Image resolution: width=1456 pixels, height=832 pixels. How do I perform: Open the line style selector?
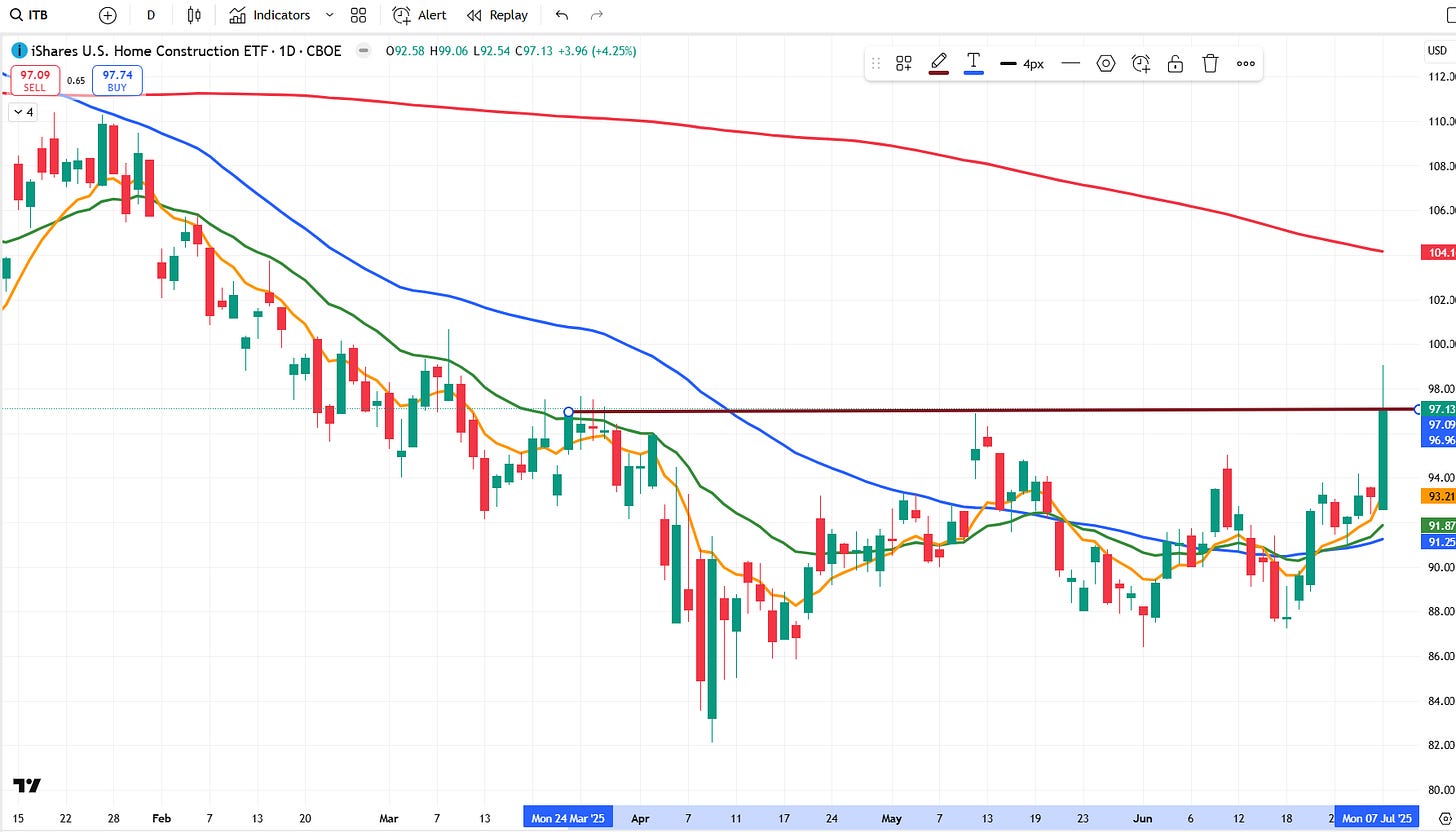point(1071,63)
